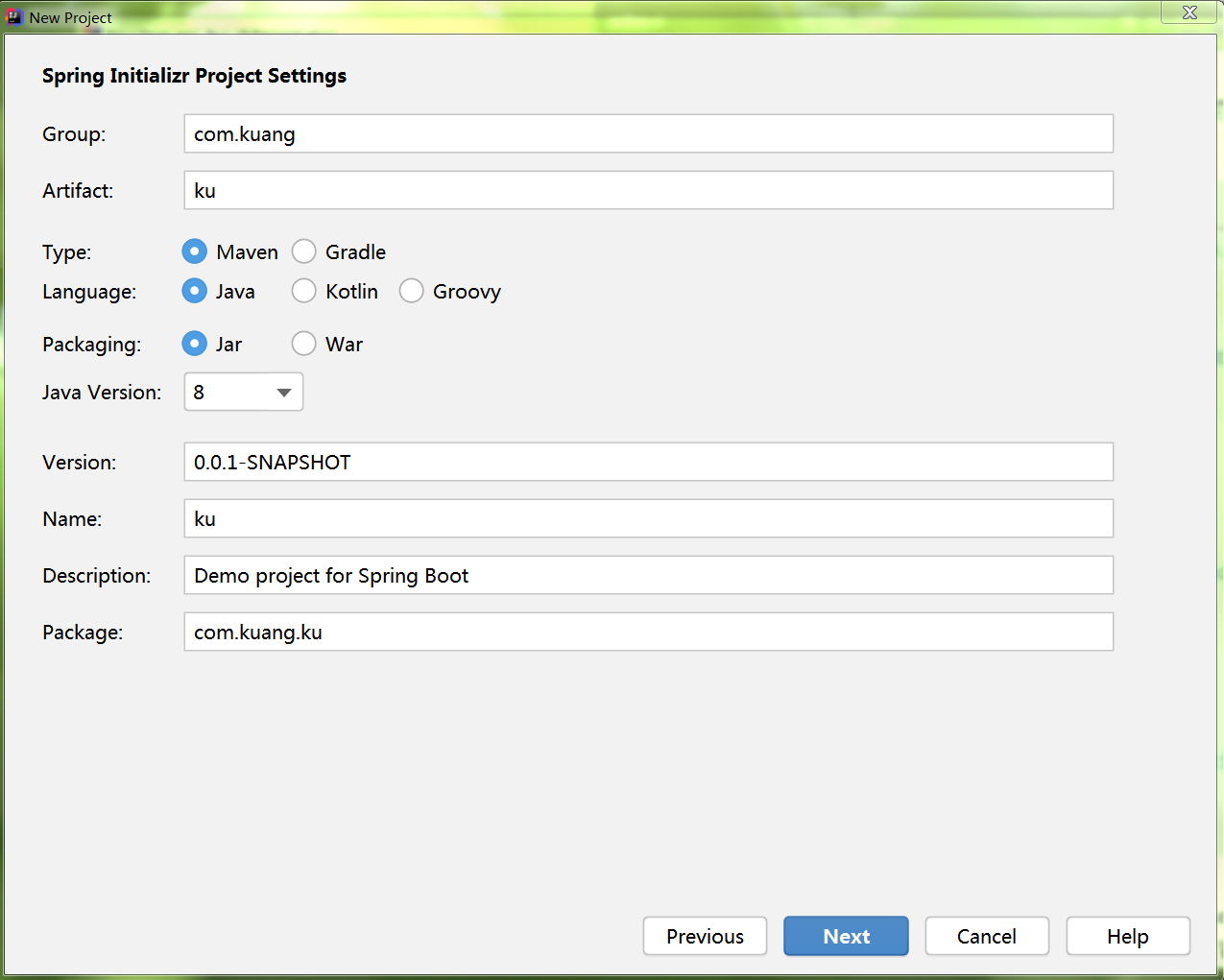Click the Language label
Image resolution: width=1224 pixels, height=980 pixels.
tap(89, 292)
